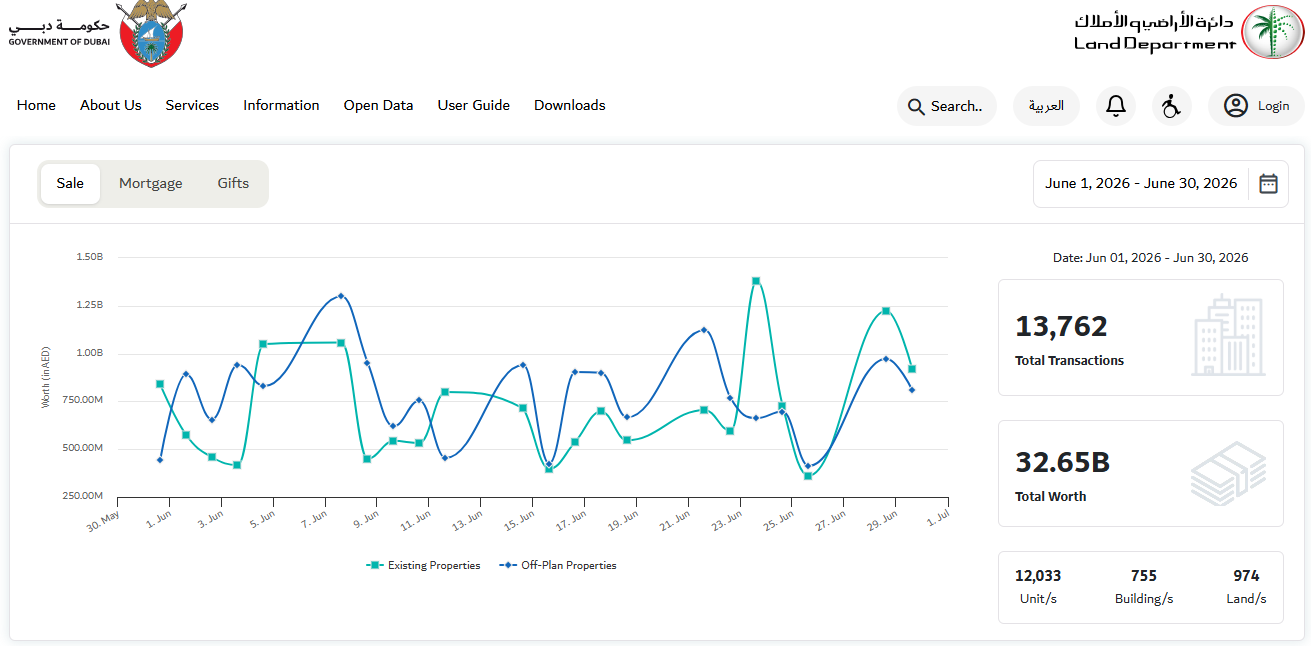This screenshot has height=646, width=1311.
Task: Open accessibility options wheelchair icon
Action: [x=1172, y=106]
